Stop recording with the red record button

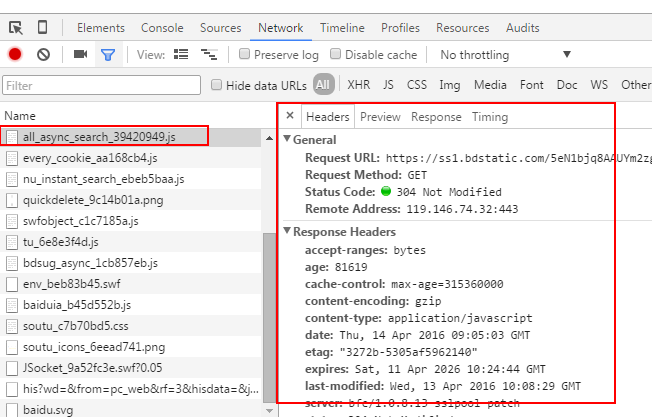[x=15, y=55]
